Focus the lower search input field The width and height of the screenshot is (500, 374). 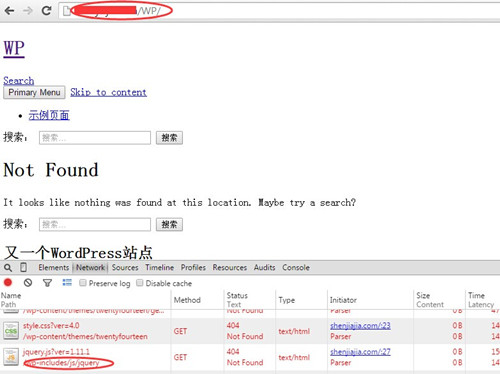[x=95, y=224]
